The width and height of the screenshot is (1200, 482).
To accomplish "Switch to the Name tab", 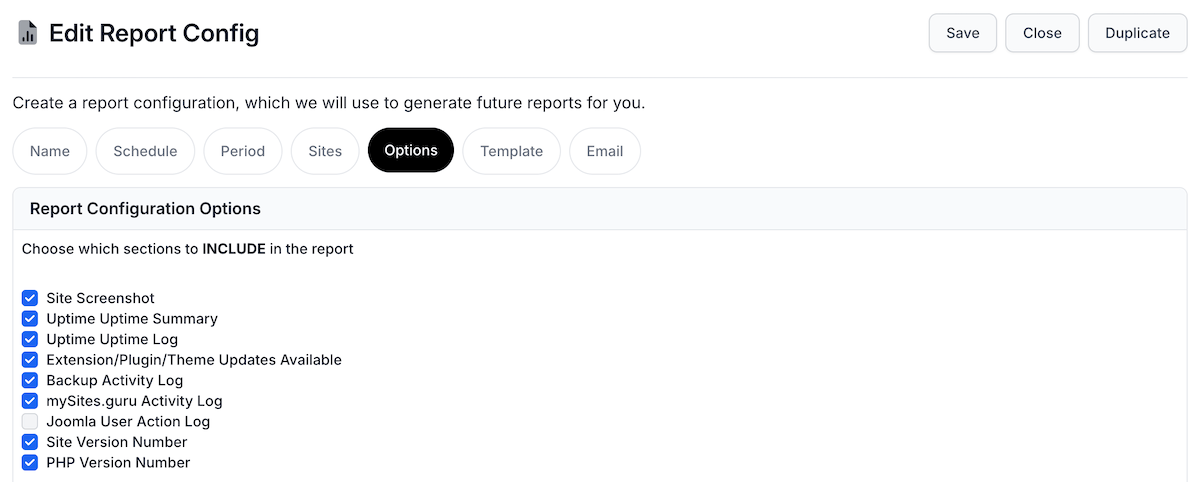I will click(x=50, y=151).
